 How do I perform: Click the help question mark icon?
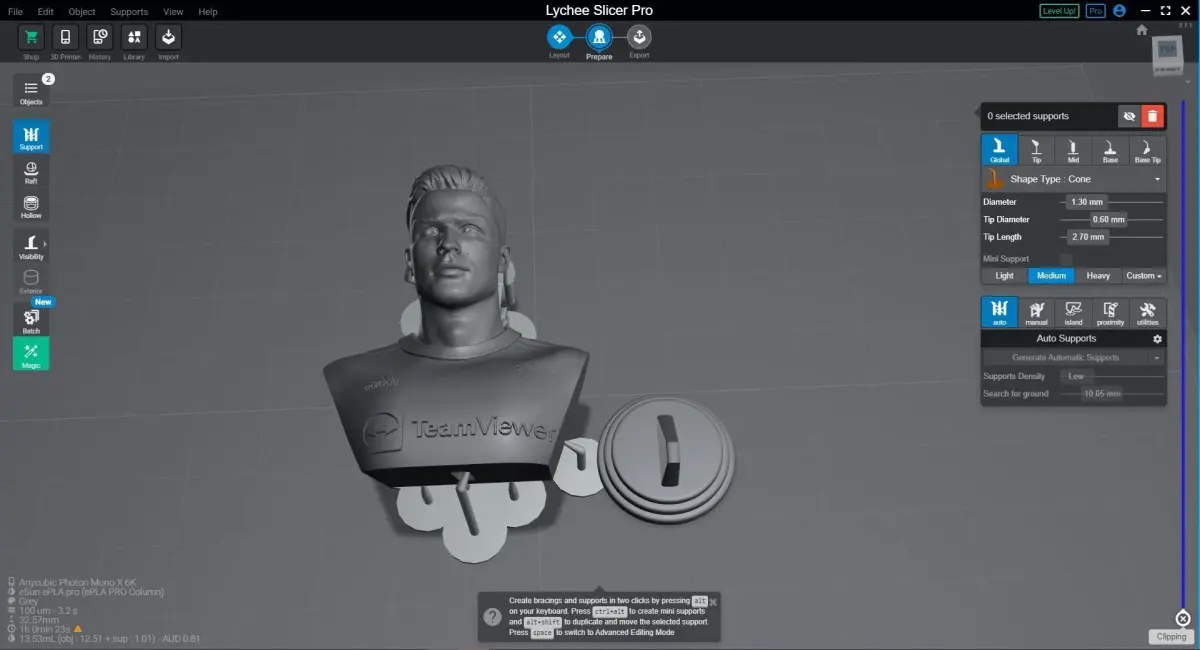tap(492, 617)
